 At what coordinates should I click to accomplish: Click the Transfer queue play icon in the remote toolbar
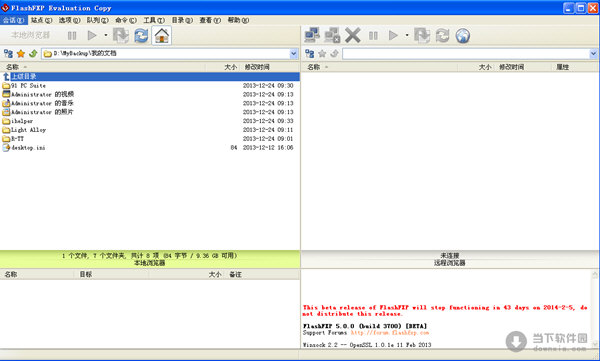coord(393,35)
